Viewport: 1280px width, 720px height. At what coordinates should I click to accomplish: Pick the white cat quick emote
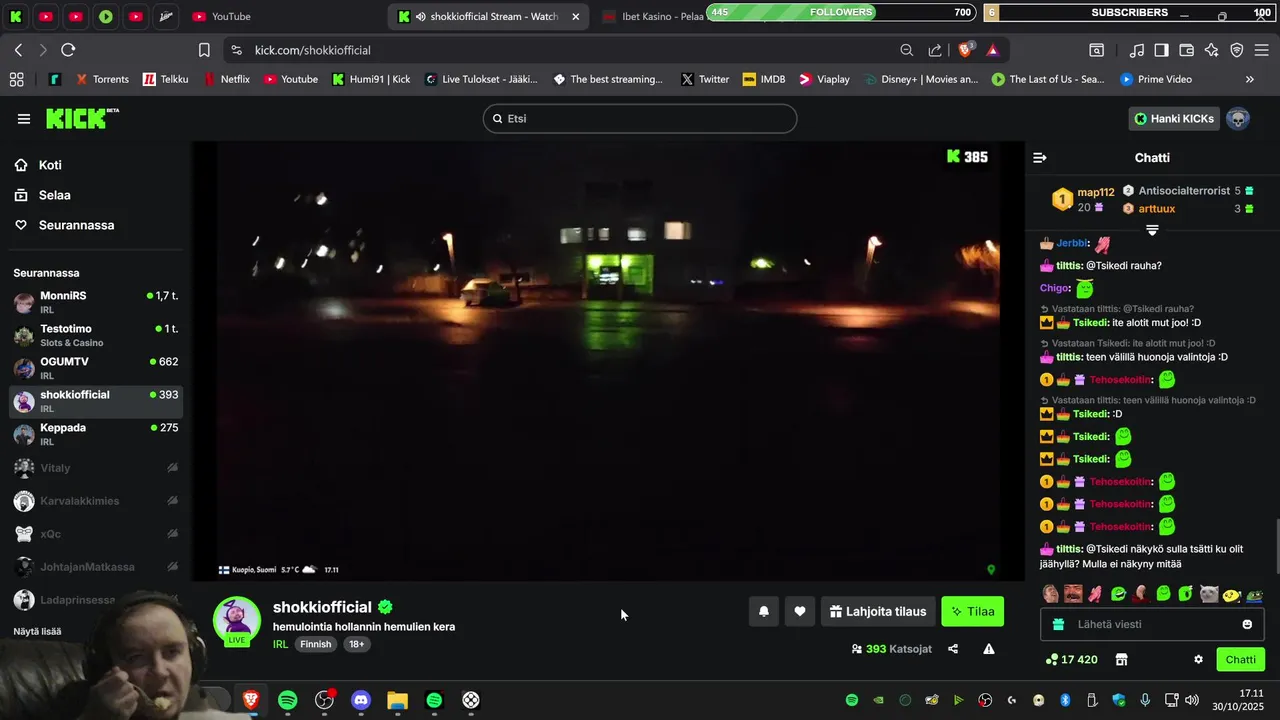tap(1209, 594)
